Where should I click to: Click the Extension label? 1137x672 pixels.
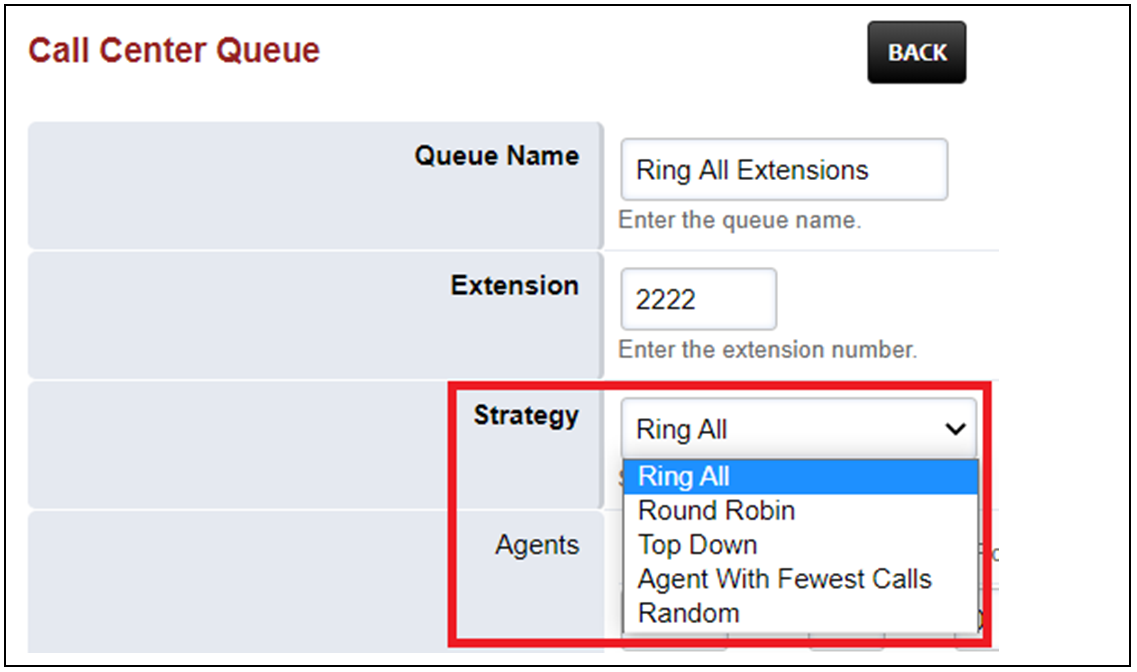[x=514, y=286]
